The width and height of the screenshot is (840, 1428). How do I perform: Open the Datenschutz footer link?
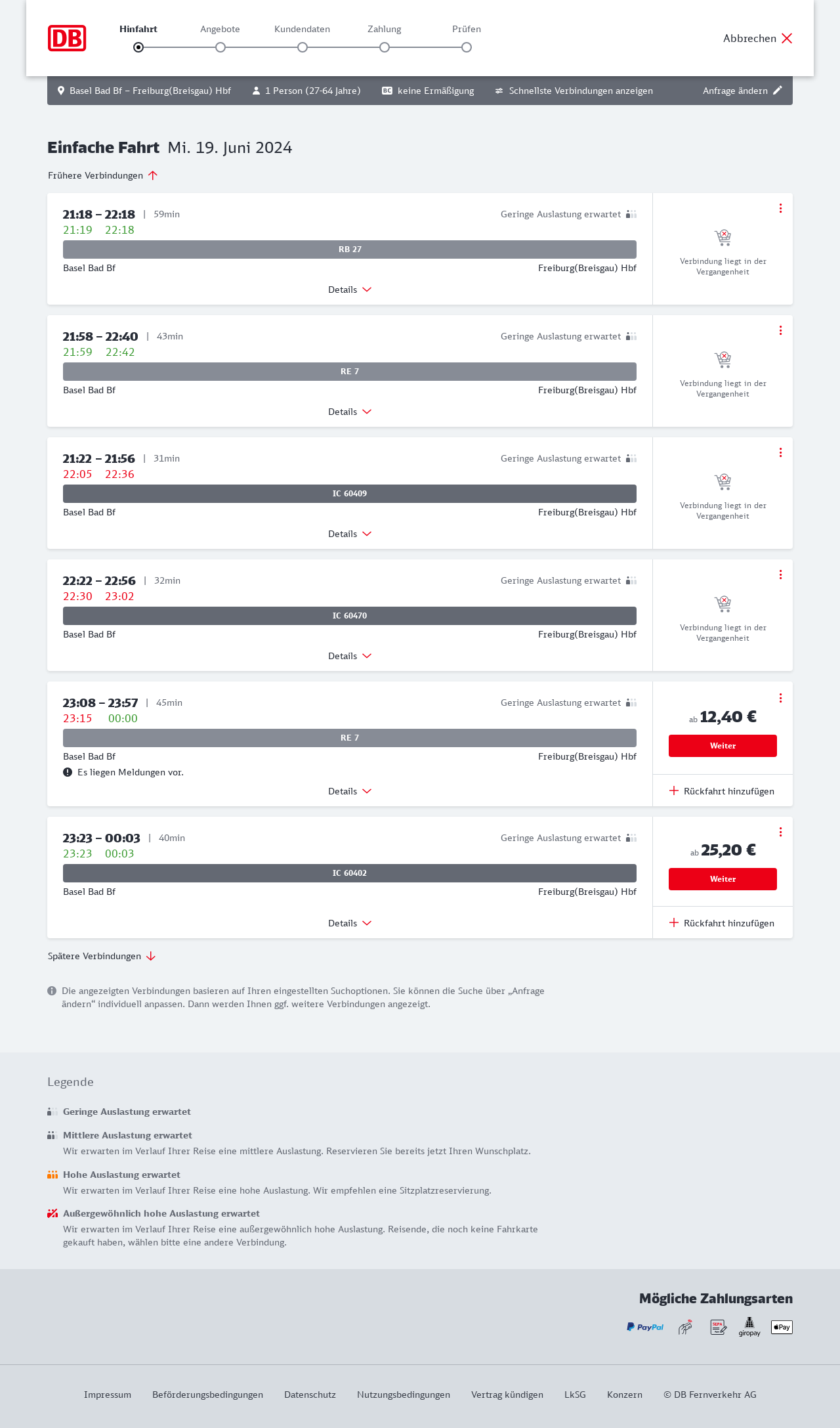tap(310, 1395)
